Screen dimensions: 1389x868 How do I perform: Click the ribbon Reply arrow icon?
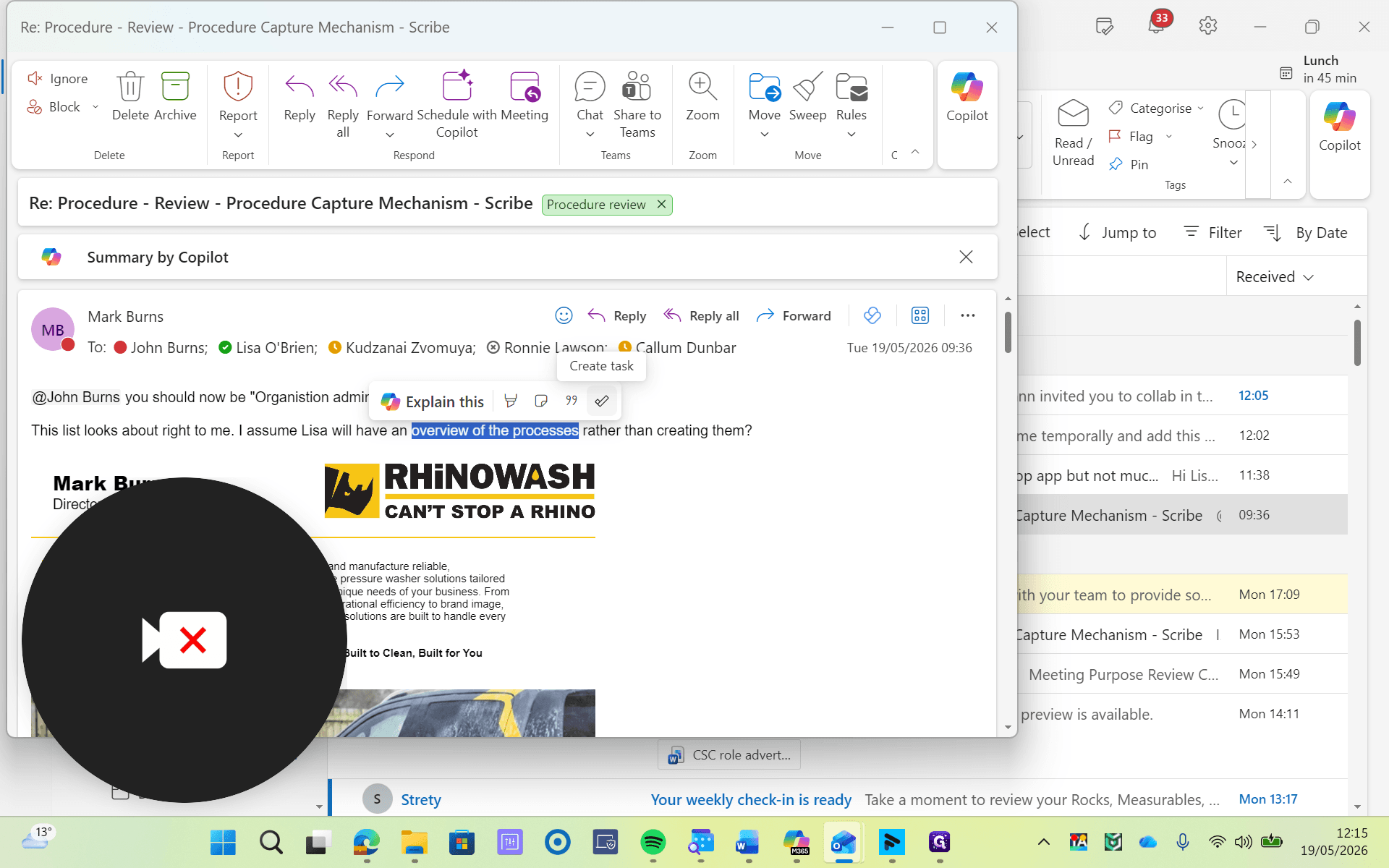300,86
